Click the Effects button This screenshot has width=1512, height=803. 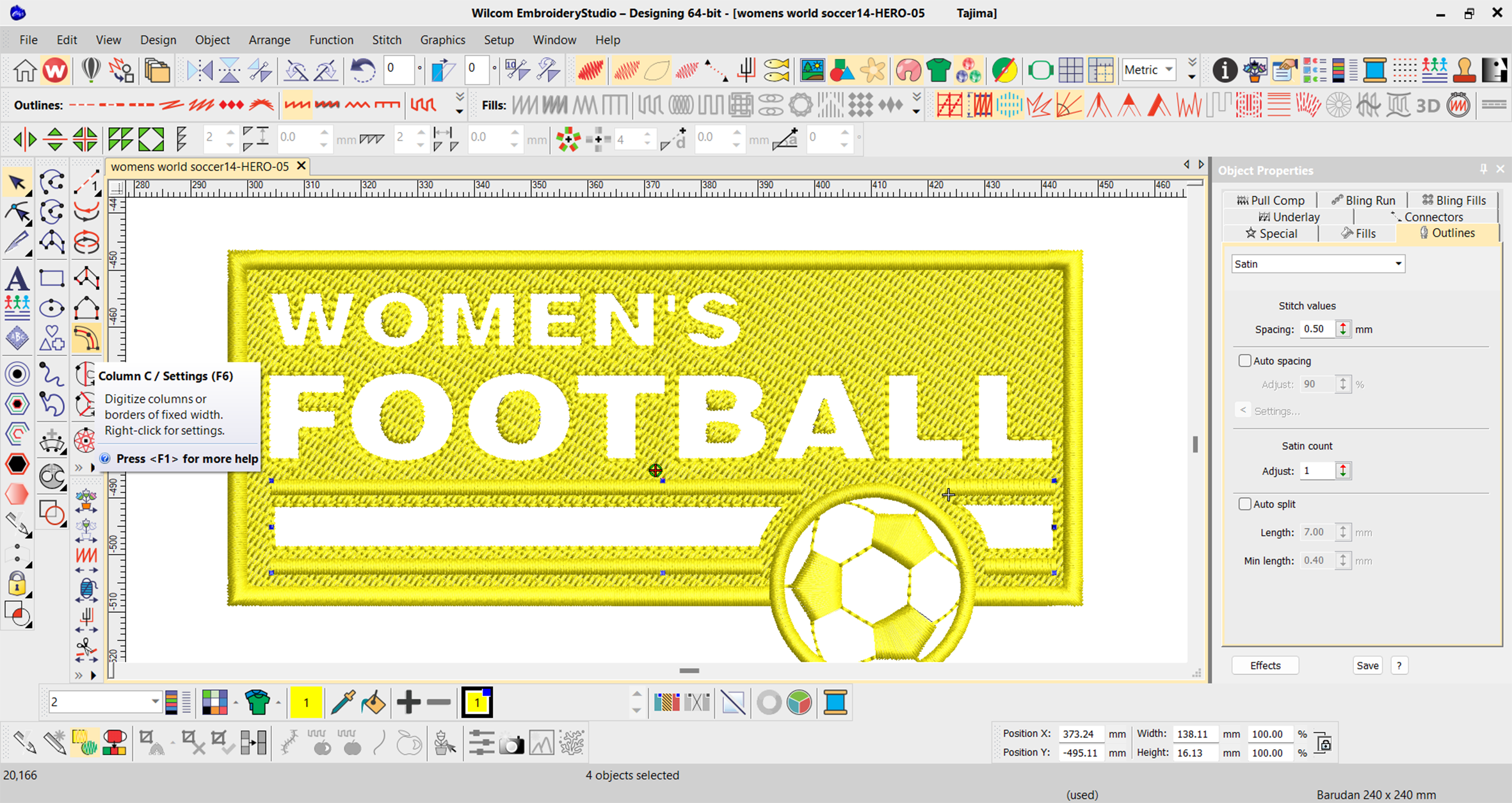[1265, 665]
